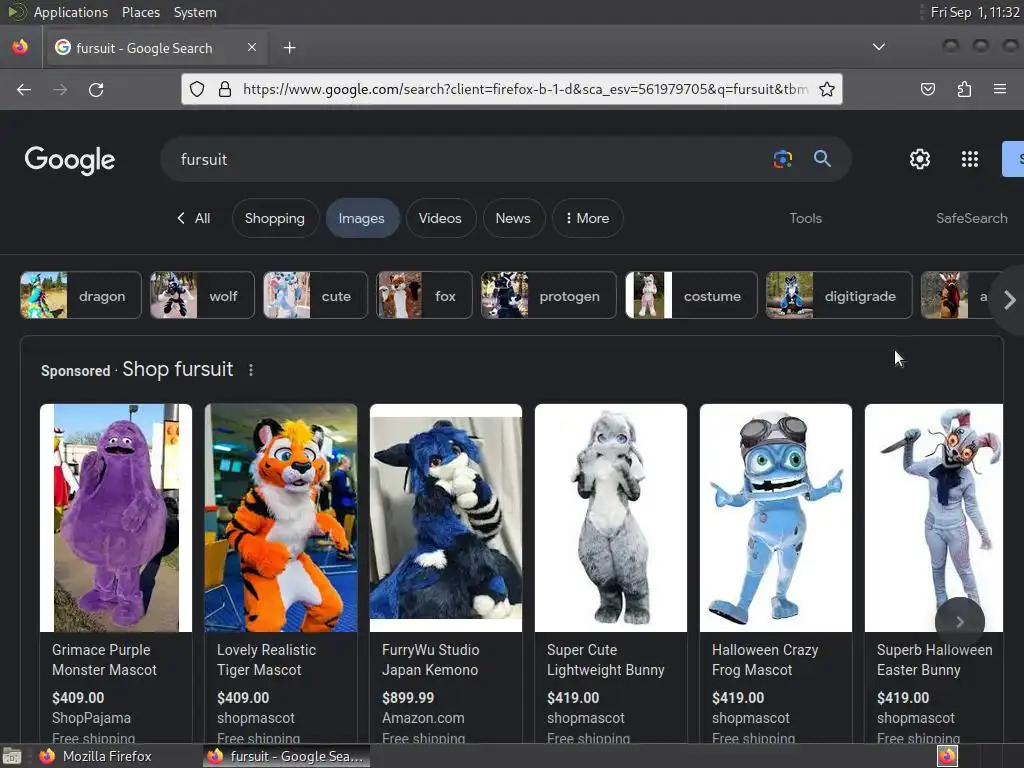
Task: Open the SafeSearch dropdown
Action: (971, 218)
